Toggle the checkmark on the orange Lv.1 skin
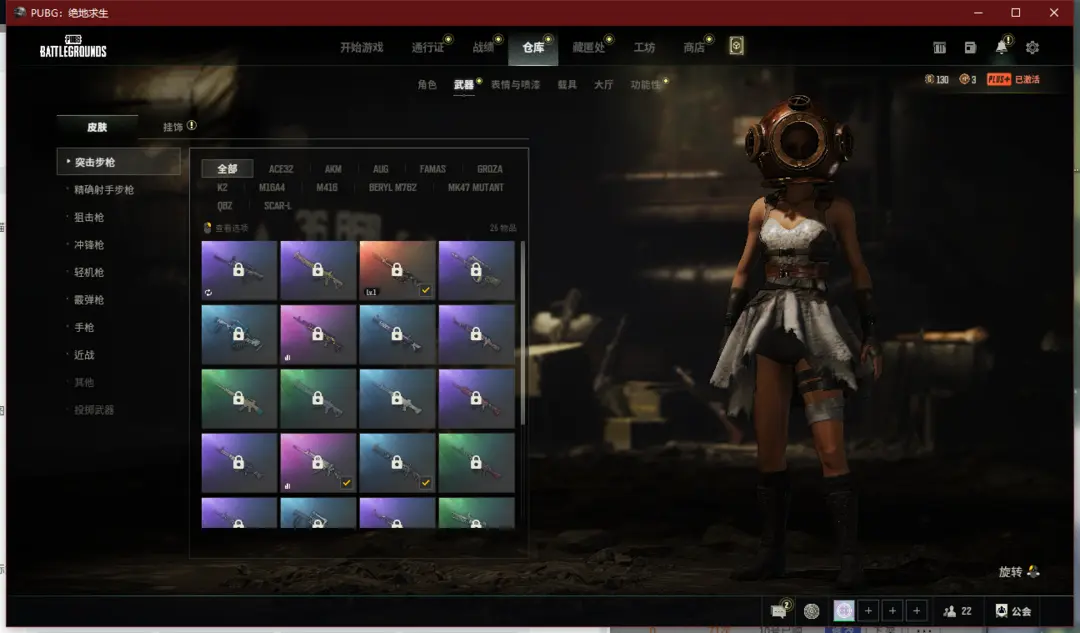The height and width of the screenshot is (633, 1080). click(426, 291)
